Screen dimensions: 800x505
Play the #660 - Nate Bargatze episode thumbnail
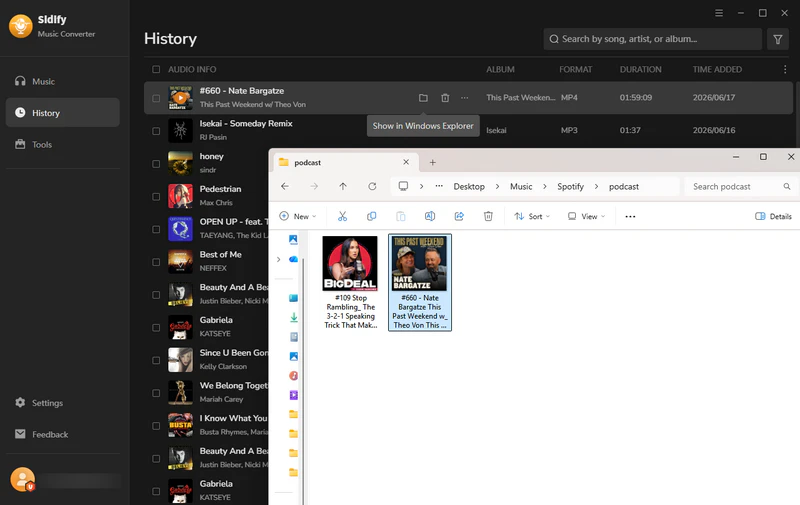click(x=181, y=97)
